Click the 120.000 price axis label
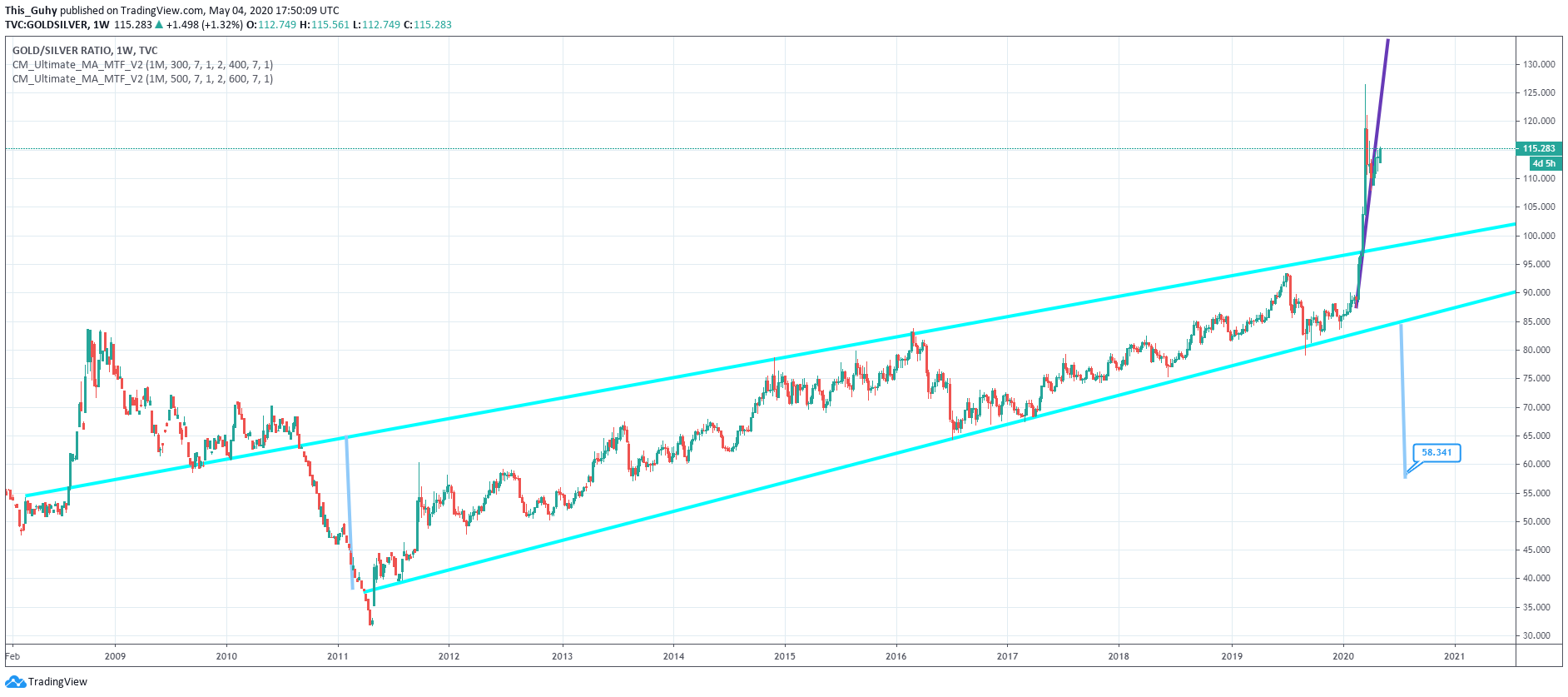Image resolution: width=1568 pixels, height=697 pixels. [1539, 121]
